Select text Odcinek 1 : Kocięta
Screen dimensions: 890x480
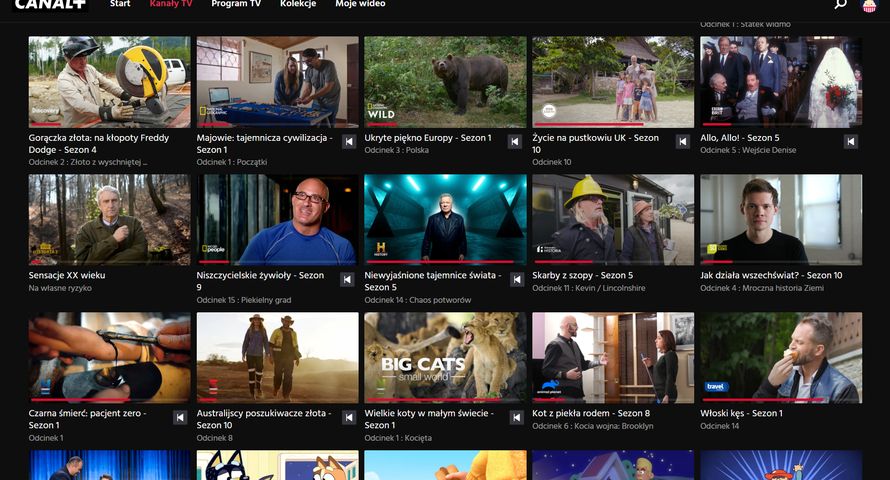coord(398,437)
